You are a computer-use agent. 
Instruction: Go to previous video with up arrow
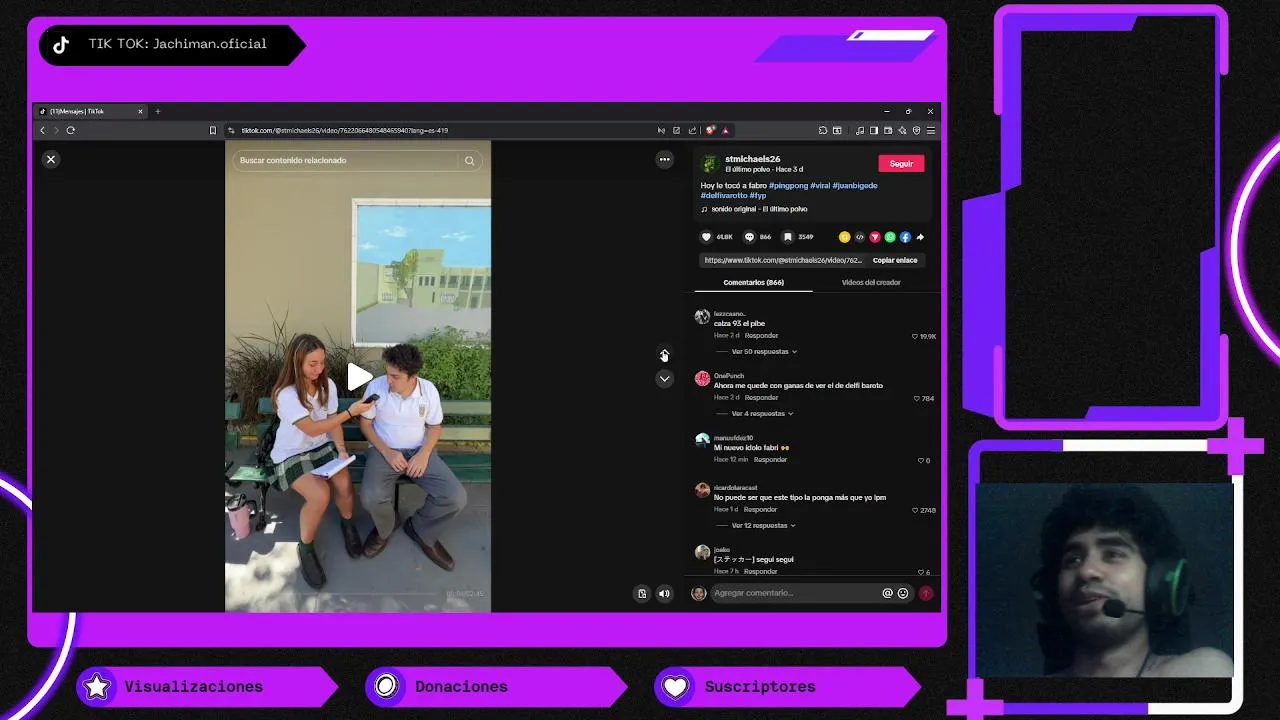point(664,354)
